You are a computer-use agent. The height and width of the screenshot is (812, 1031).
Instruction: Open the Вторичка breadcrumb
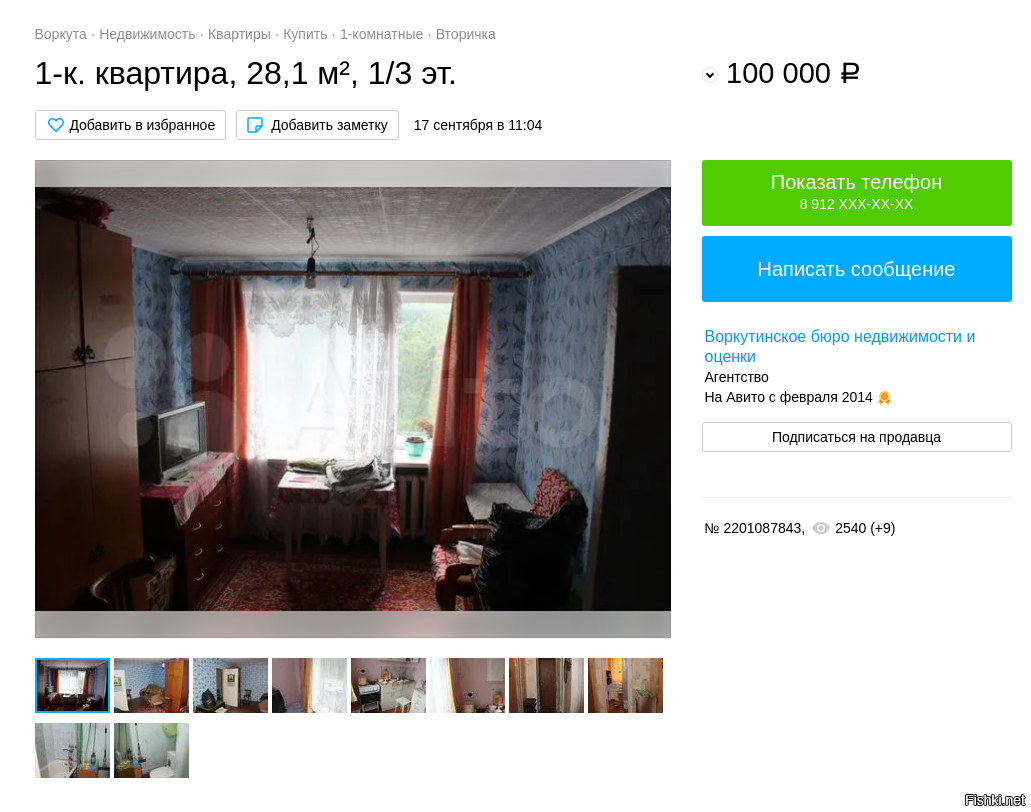[x=466, y=34]
